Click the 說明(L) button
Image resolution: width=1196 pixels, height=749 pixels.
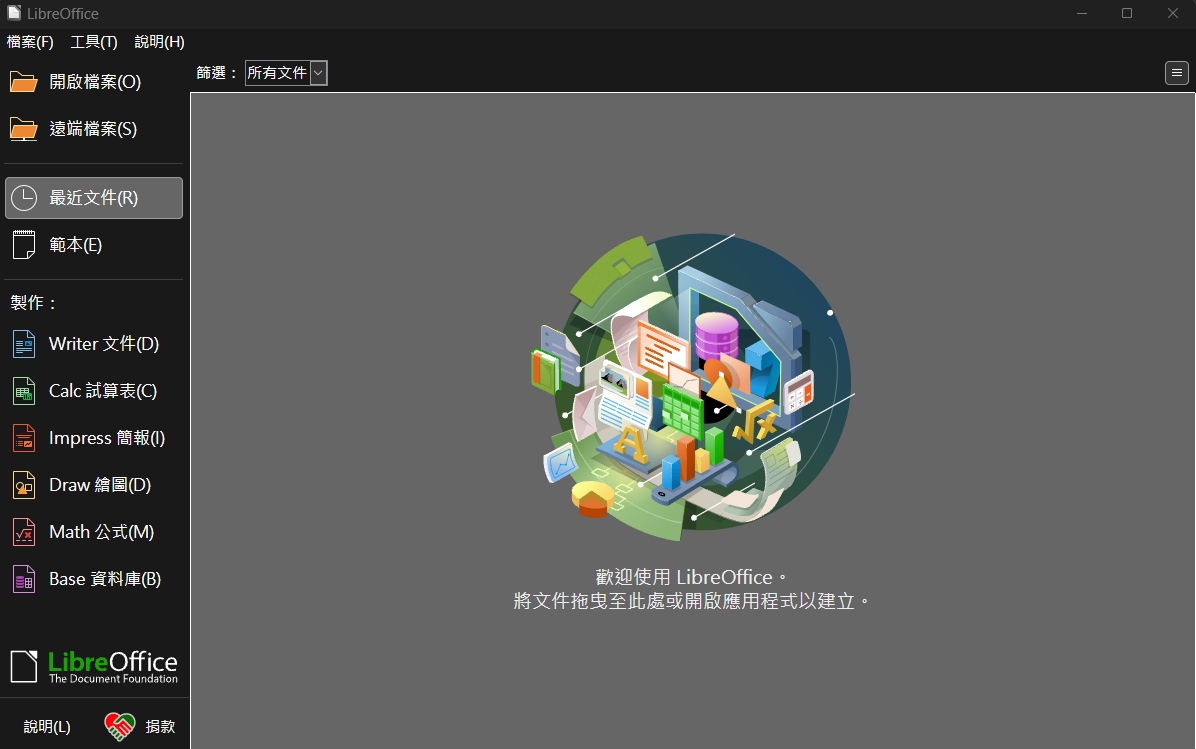(47, 727)
